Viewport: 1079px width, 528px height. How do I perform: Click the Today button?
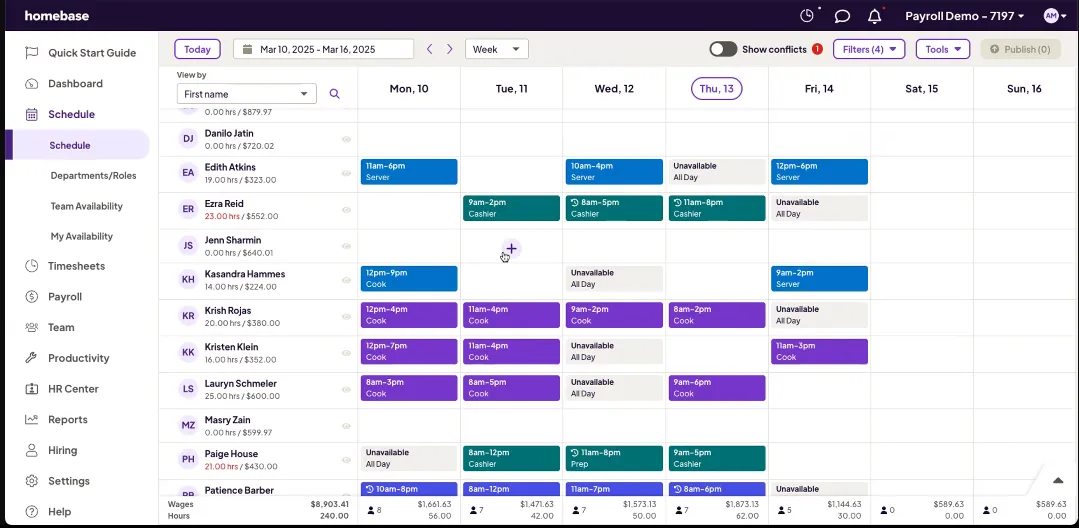tap(197, 49)
